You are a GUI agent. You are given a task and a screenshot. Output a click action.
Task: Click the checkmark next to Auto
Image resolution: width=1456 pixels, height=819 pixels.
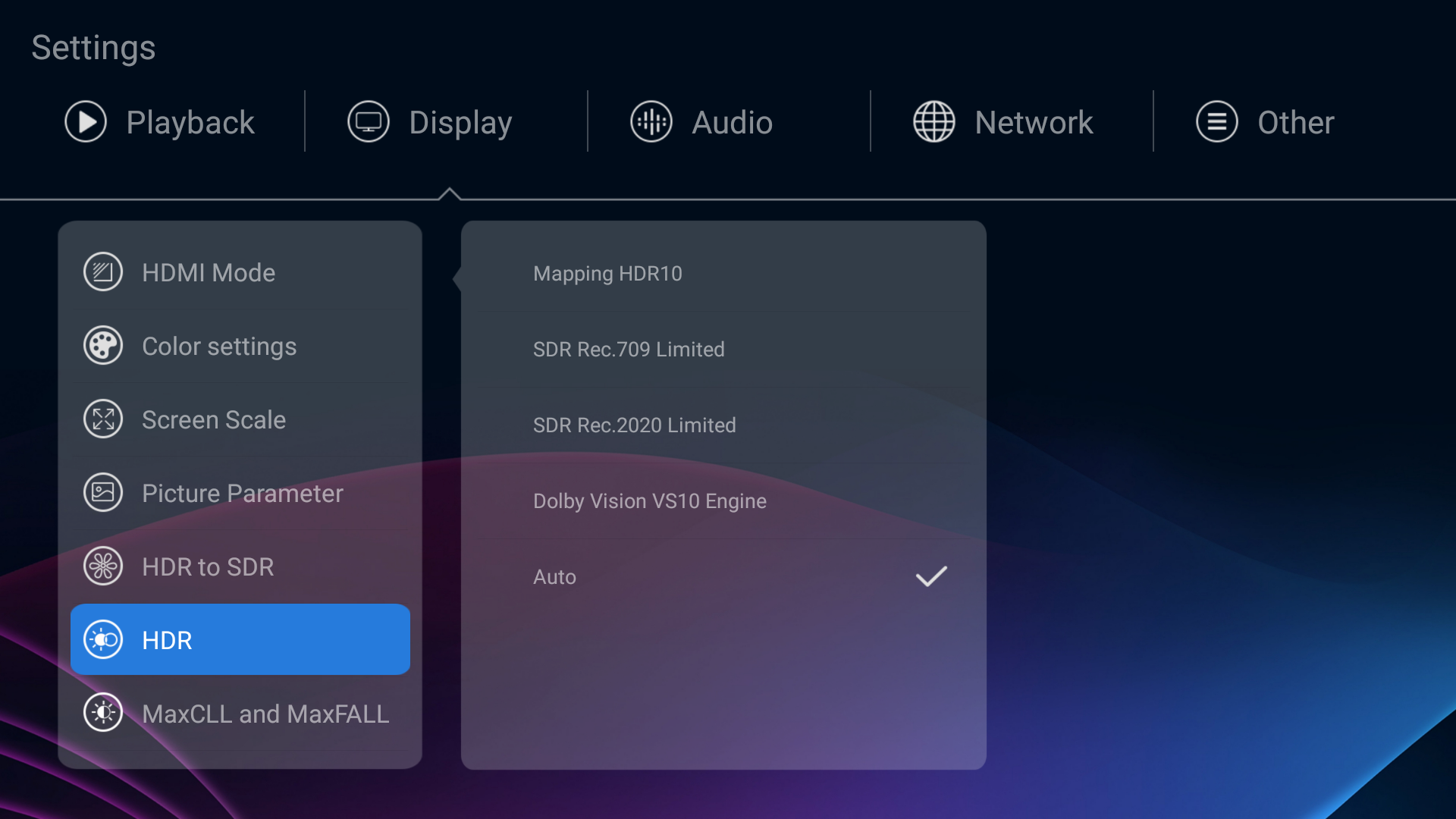tap(931, 577)
